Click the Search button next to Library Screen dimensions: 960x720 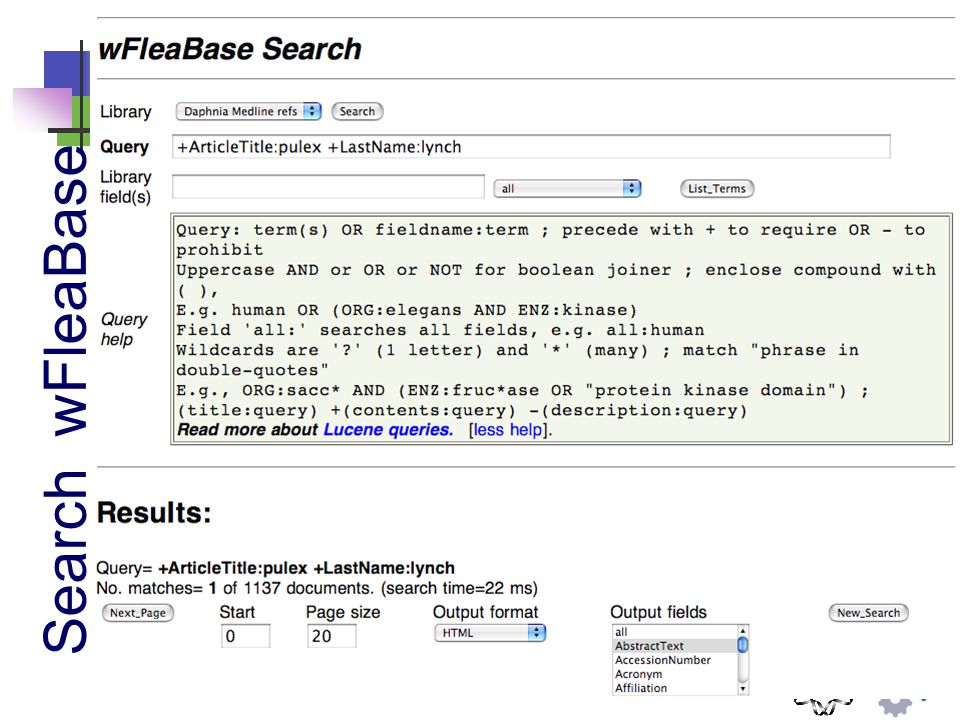[357, 111]
